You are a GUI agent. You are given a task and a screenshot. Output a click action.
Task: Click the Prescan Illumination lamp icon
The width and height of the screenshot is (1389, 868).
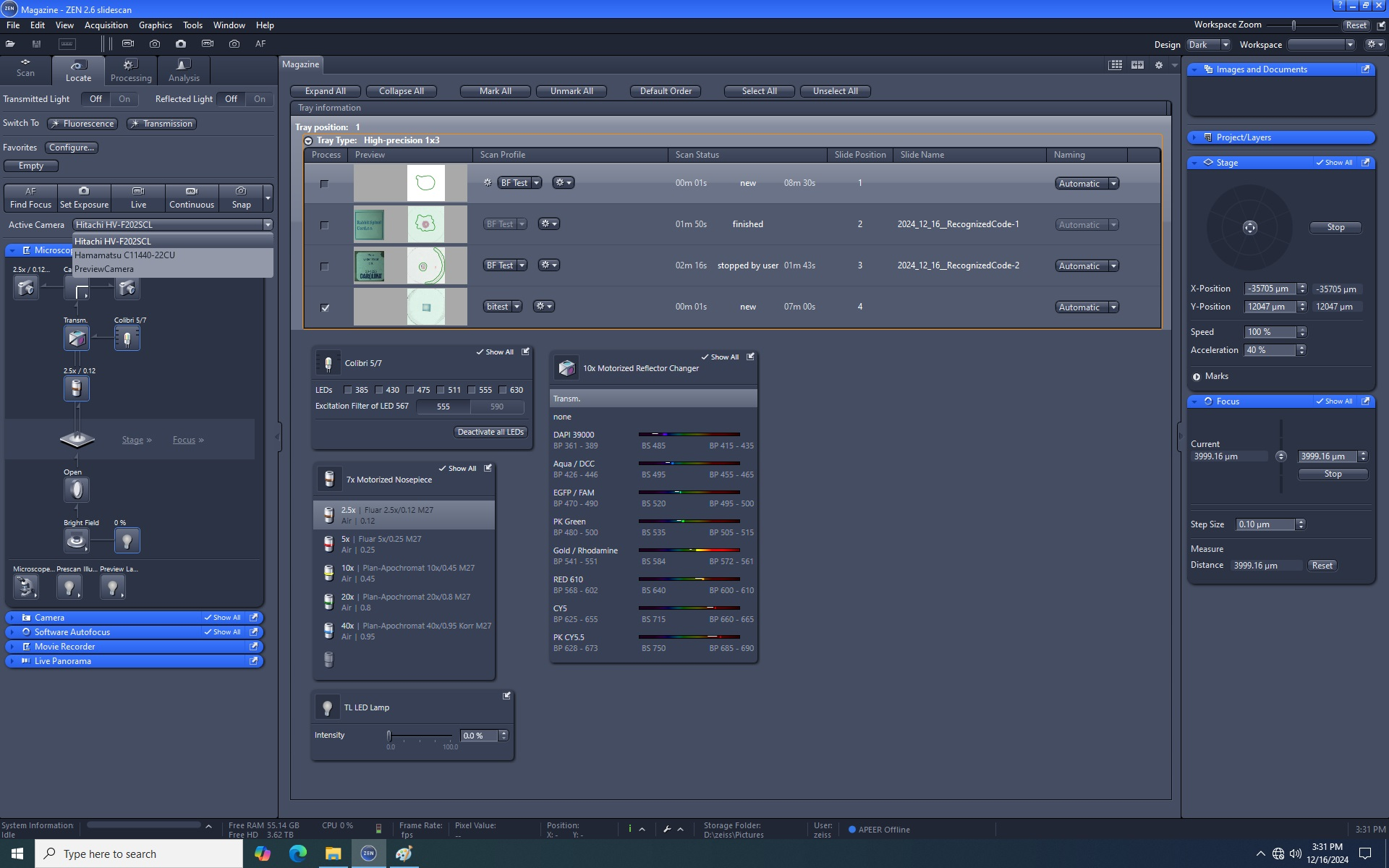tap(69, 587)
